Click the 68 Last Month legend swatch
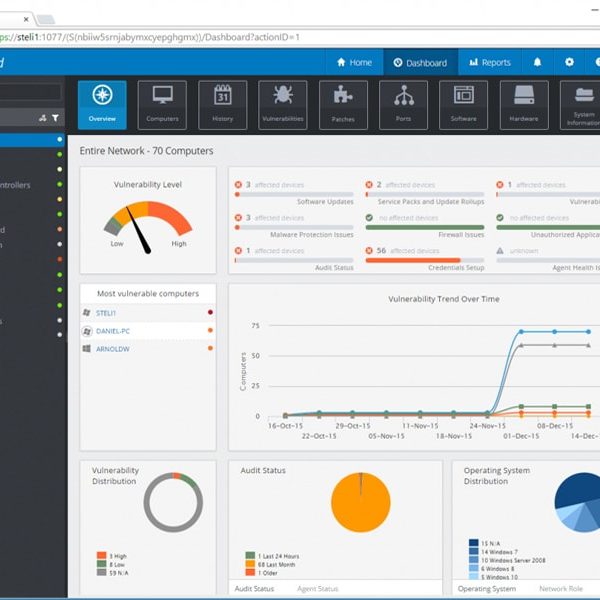The height and width of the screenshot is (600, 600). pyautogui.click(x=250, y=564)
